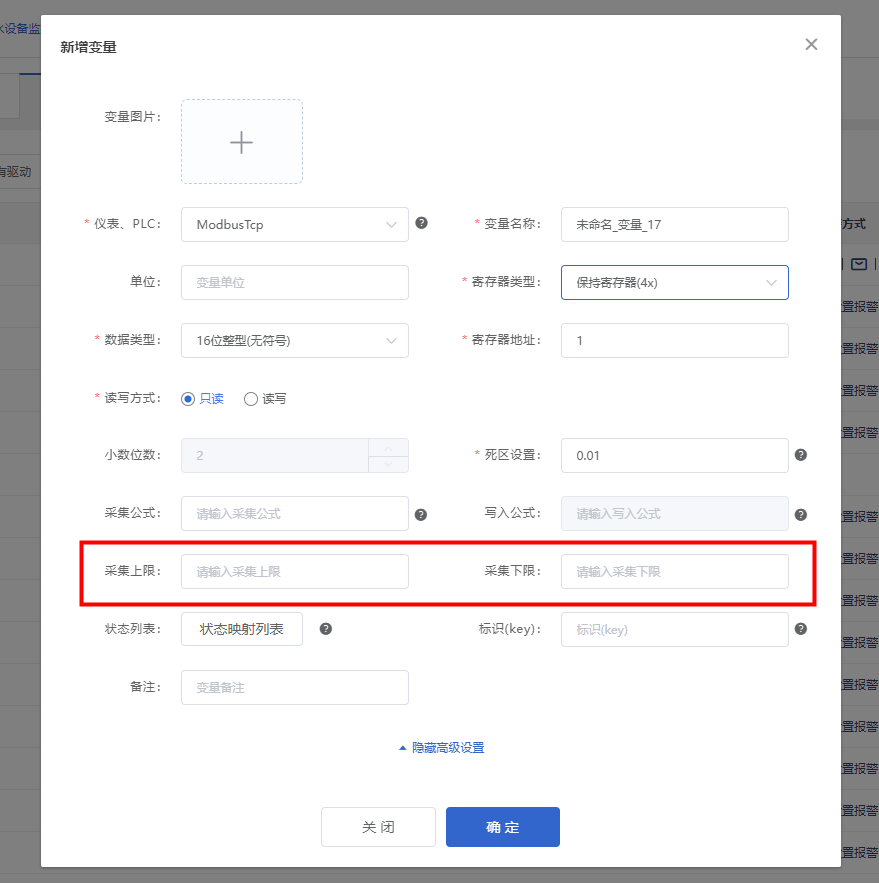The height and width of the screenshot is (883, 879).
Task: Click the plus icon to add 变量图片
Action: point(241,141)
